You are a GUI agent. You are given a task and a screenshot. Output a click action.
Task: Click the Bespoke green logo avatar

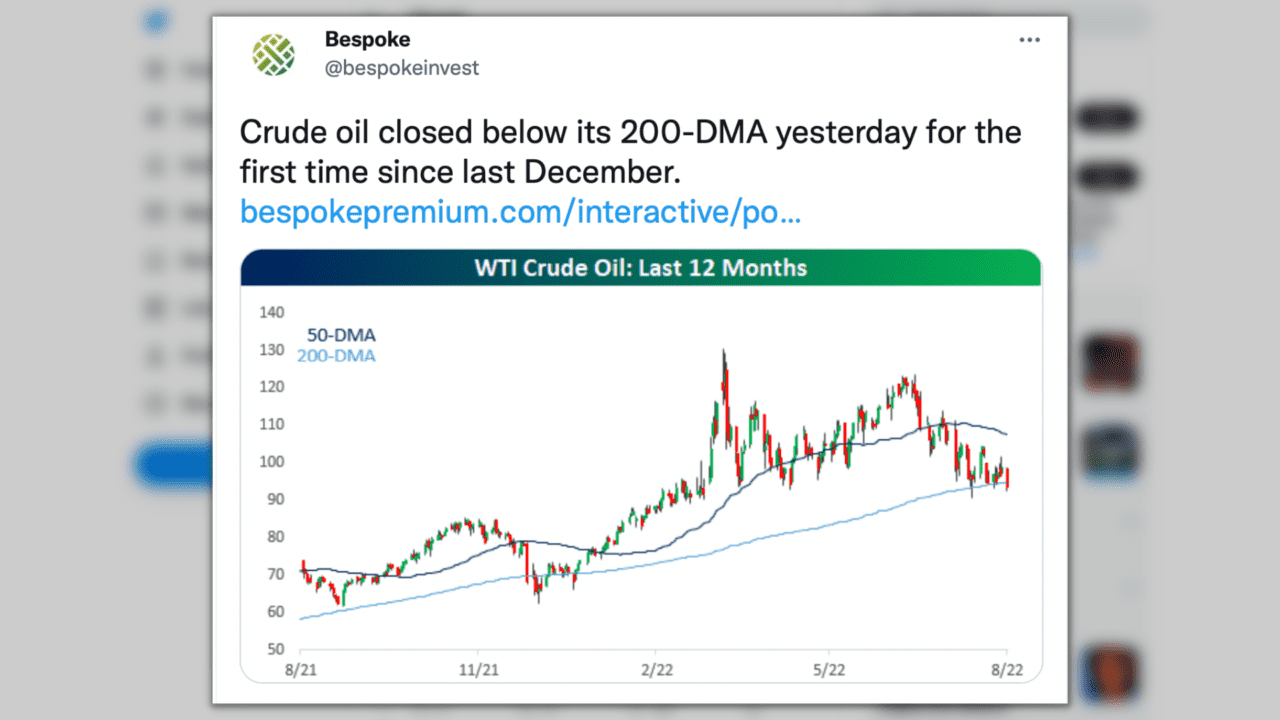(x=273, y=55)
